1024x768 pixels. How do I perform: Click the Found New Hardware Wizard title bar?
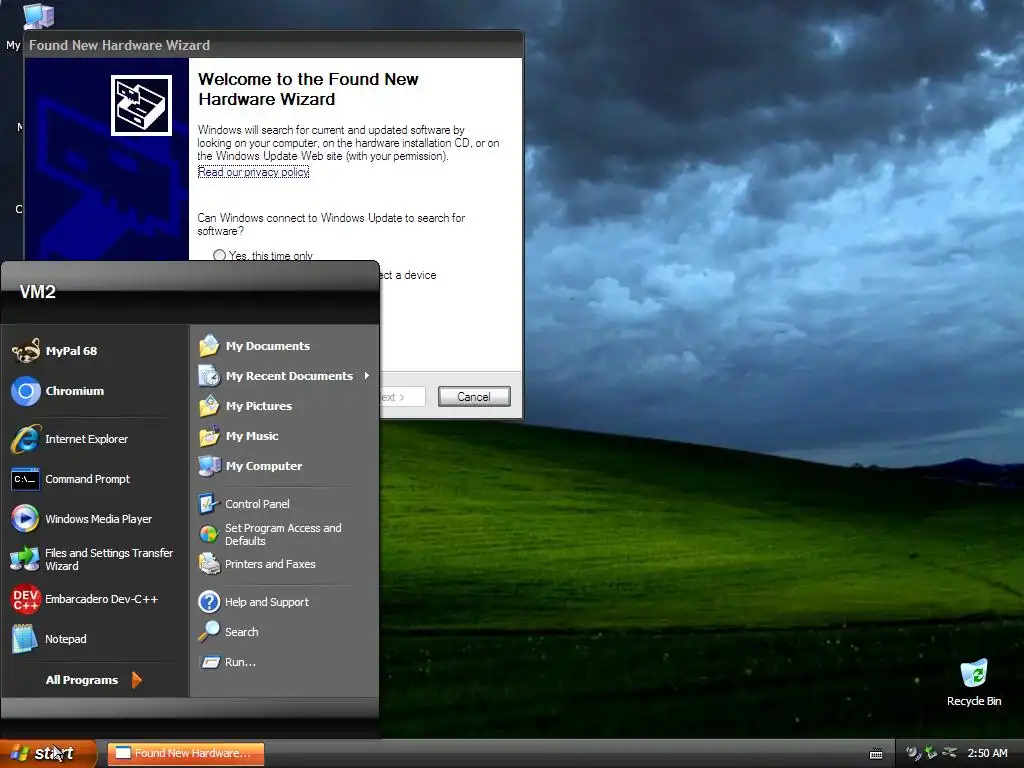tap(274, 45)
